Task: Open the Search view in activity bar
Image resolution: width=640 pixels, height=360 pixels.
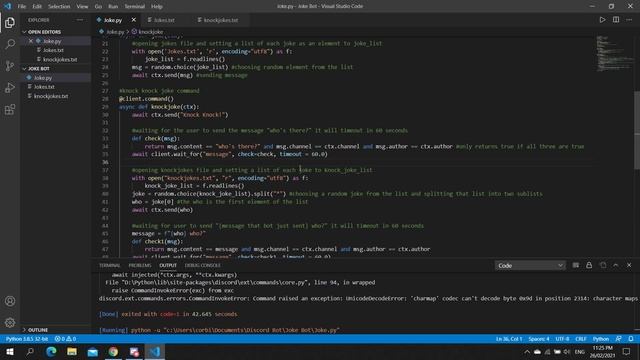Action: [x=10, y=44]
